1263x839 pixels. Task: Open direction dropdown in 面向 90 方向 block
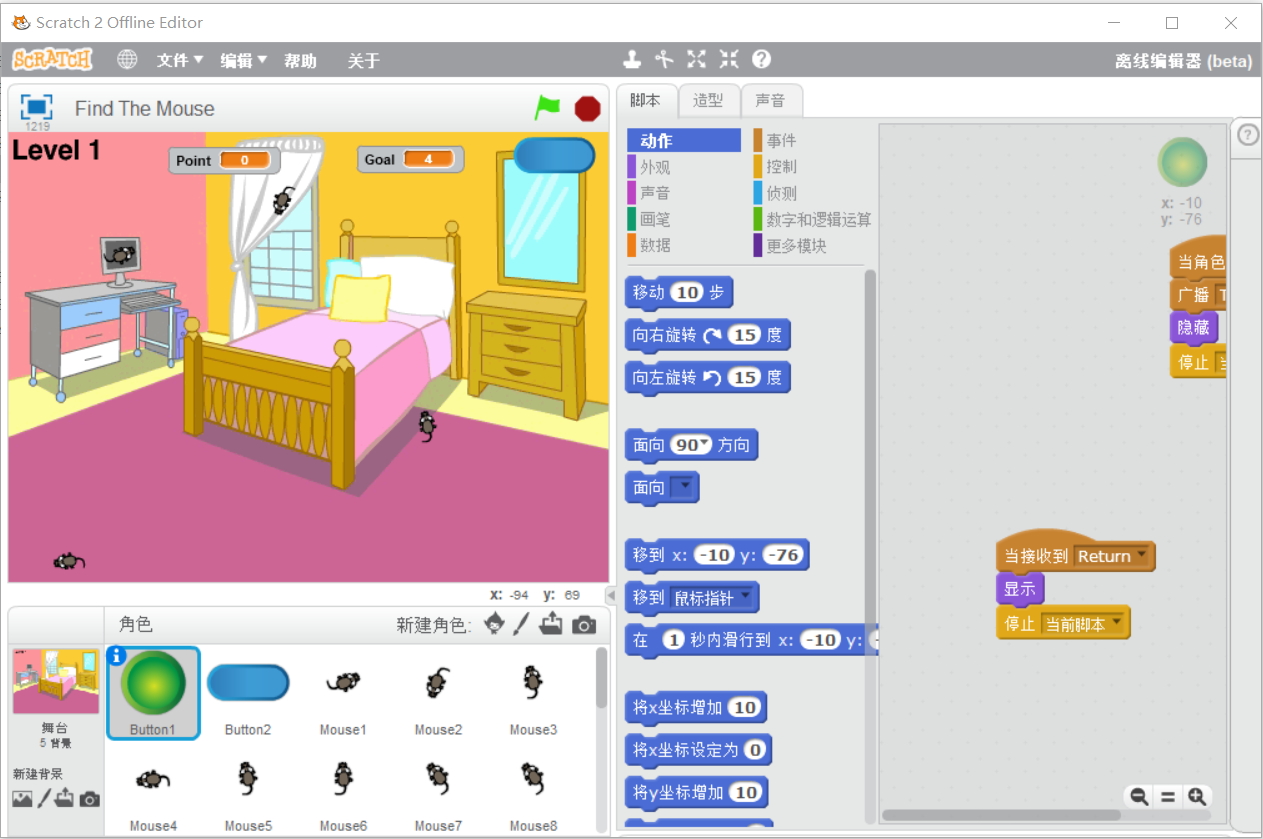(705, 445)
